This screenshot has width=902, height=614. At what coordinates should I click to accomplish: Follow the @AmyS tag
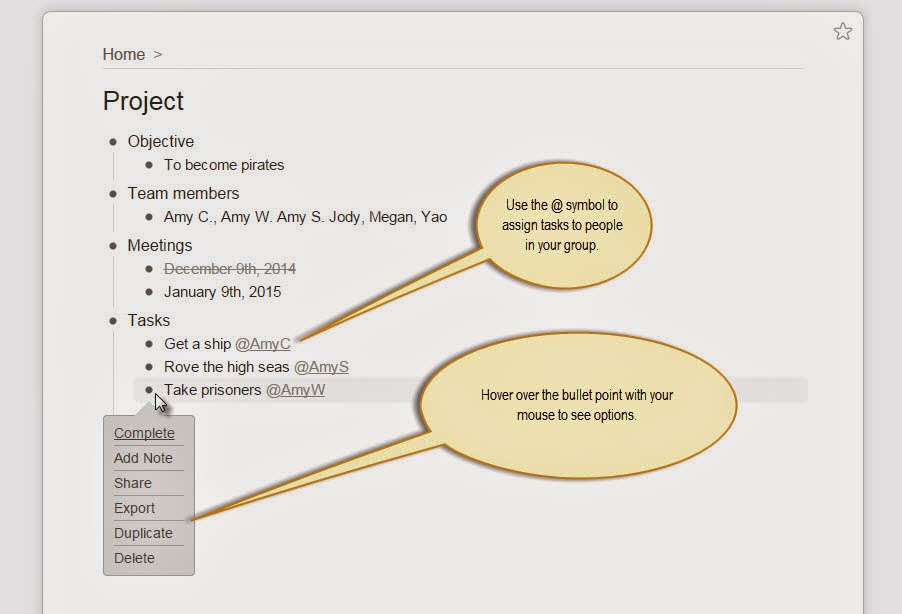320,367
